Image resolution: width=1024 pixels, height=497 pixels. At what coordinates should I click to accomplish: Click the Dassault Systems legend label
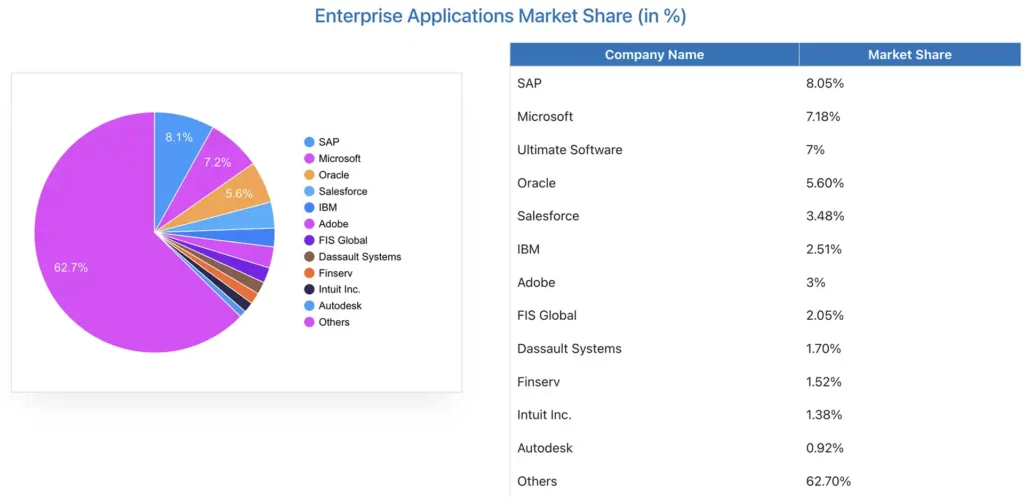(x=360, y=257)
